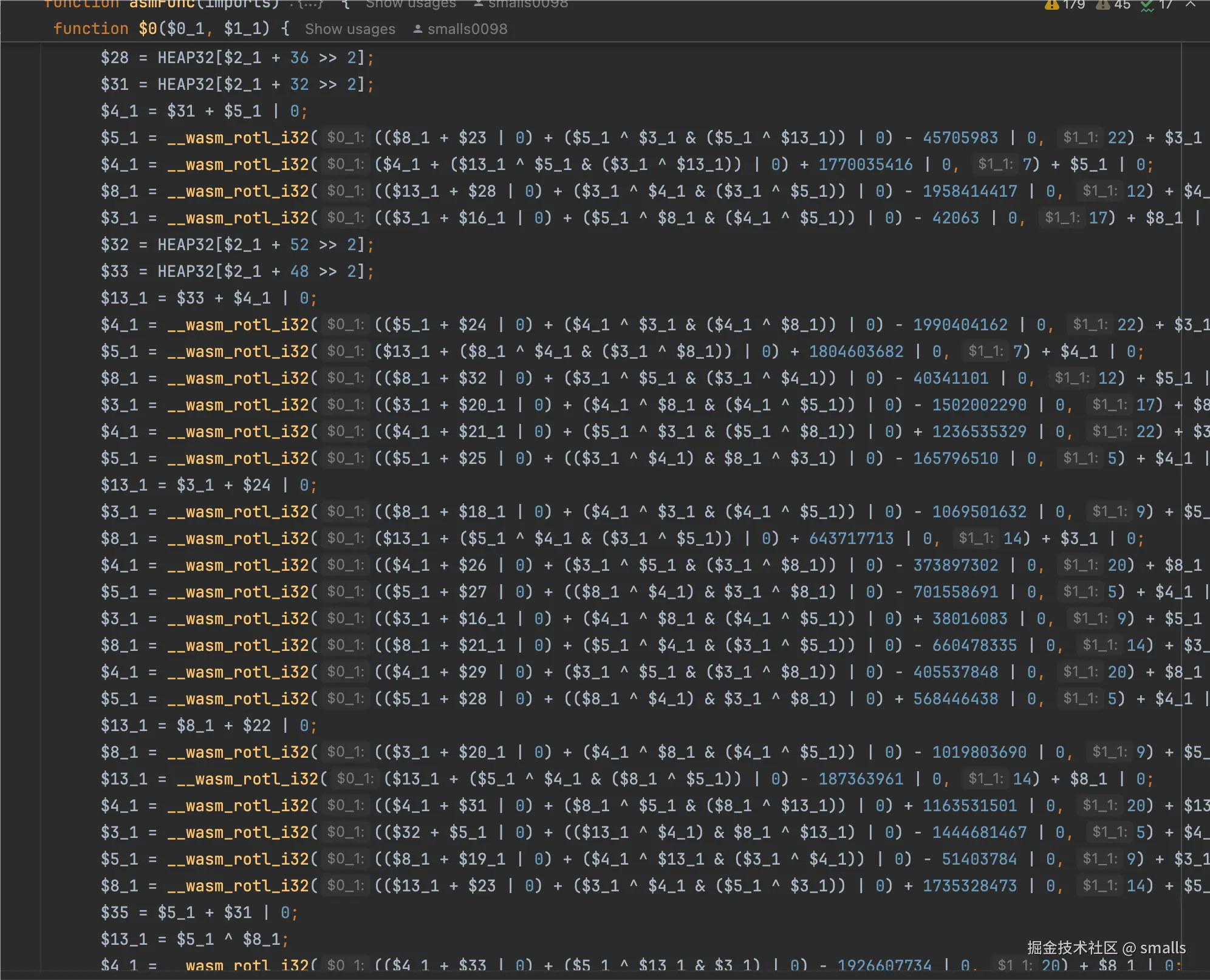Click Show usages for function $0
1210x980 pixels.
[350, 29]
